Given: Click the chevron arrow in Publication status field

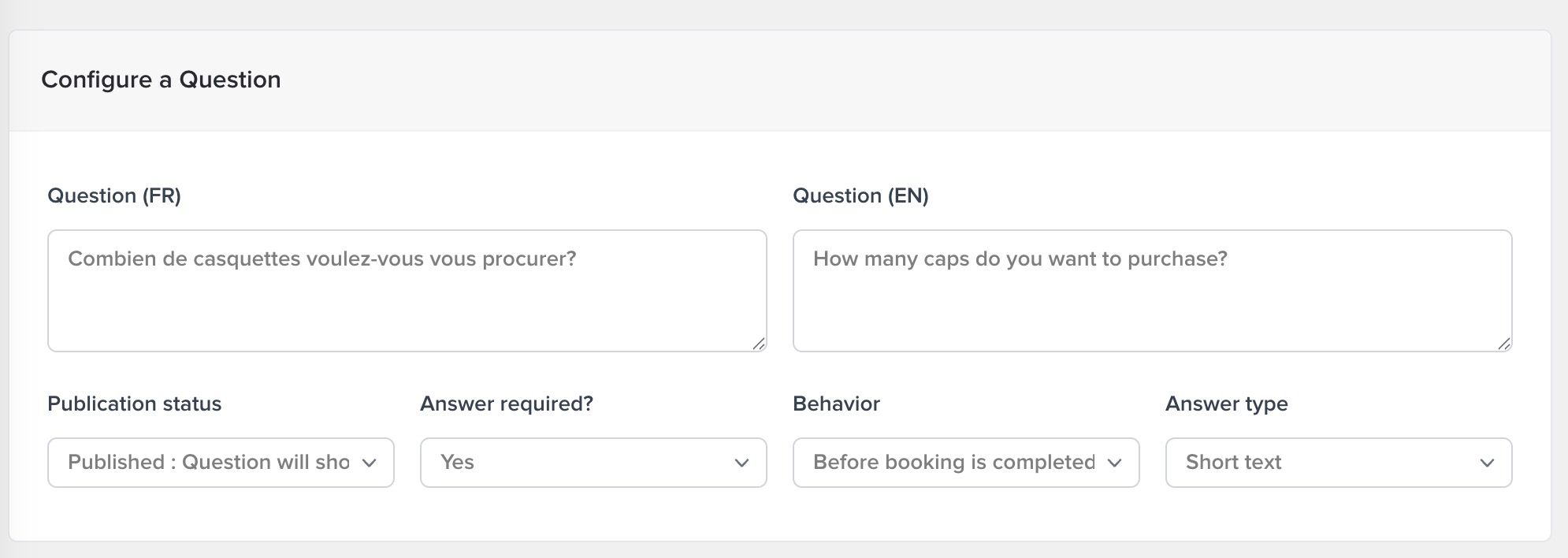Looking at the screenshot, I should click(x=369, y=463).
